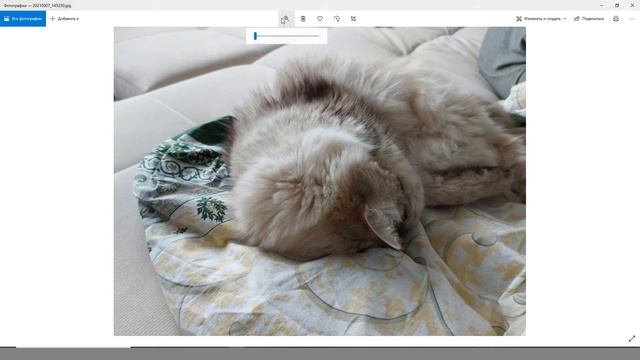Restore down the Photos window
This screenshot has height=360, width=640.
617,5
